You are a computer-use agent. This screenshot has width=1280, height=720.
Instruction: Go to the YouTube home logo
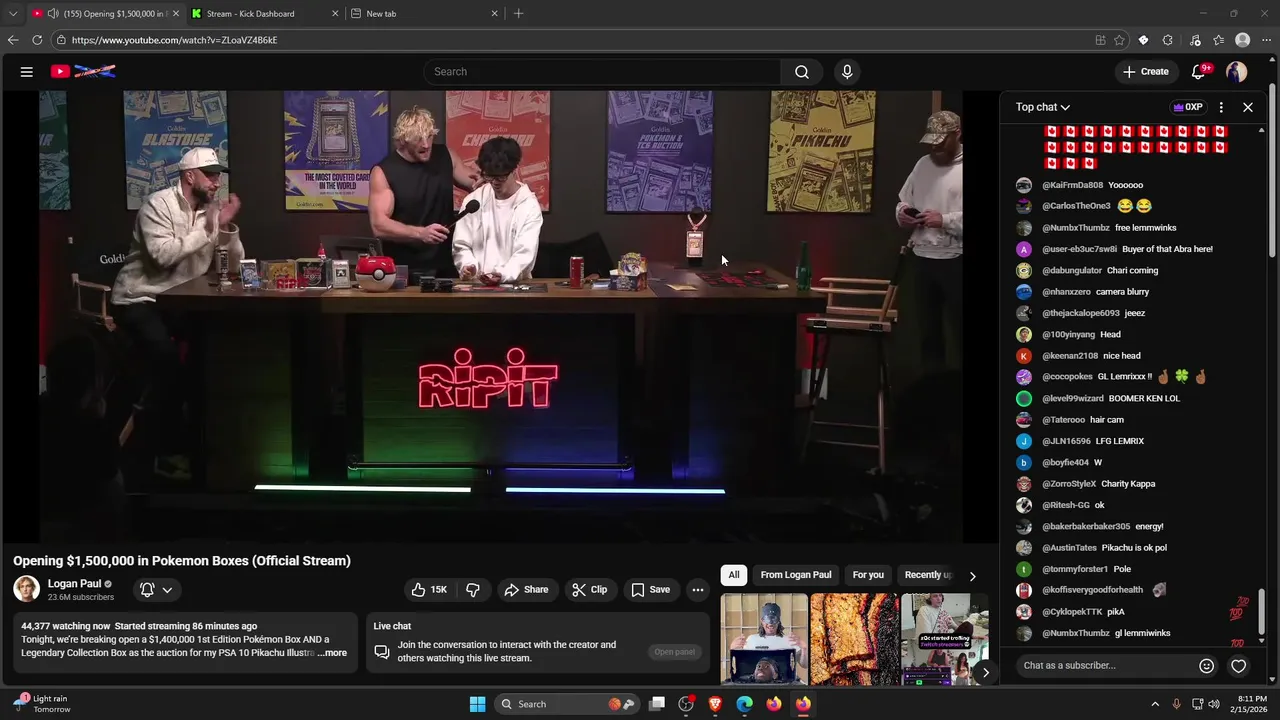(x=84, y=72)
